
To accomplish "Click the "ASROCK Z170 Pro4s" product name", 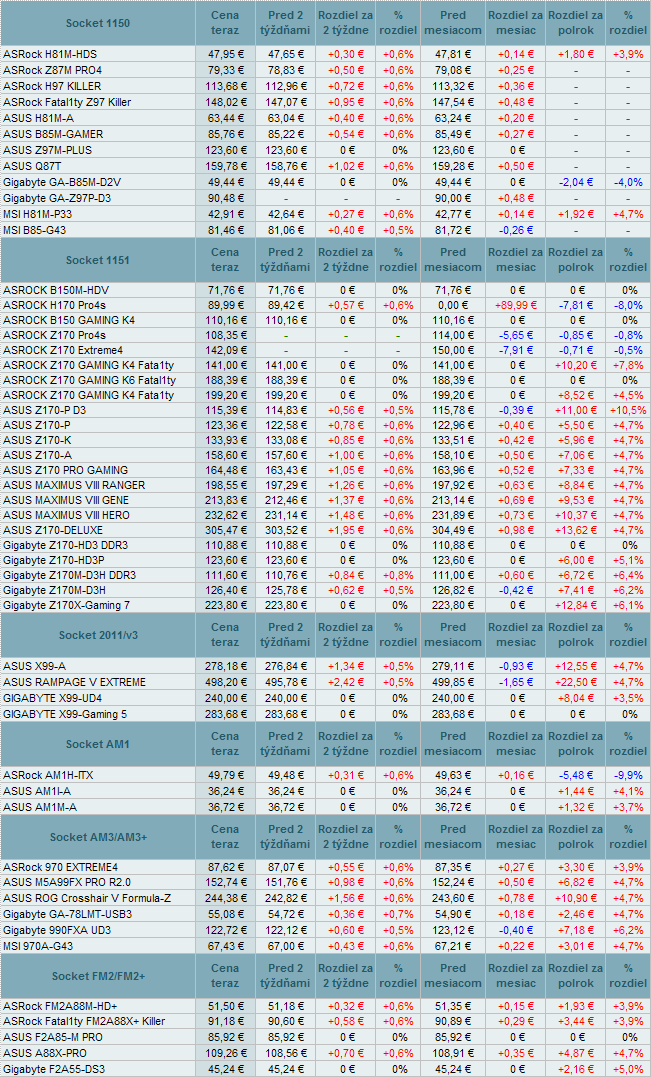I will tap(54, 336).
